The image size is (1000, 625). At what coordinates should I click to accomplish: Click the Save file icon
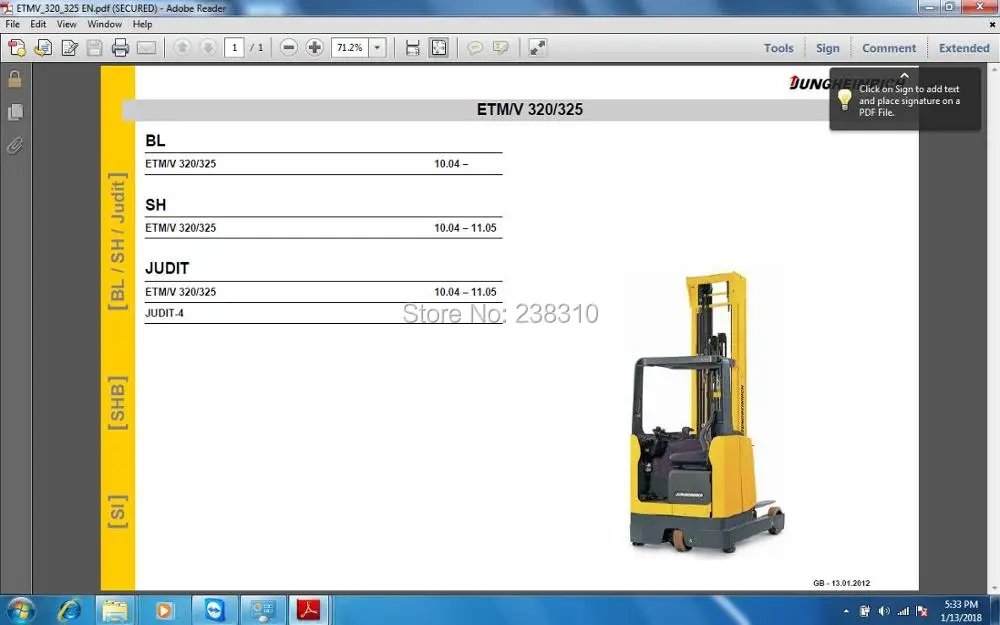click(94, 48)
